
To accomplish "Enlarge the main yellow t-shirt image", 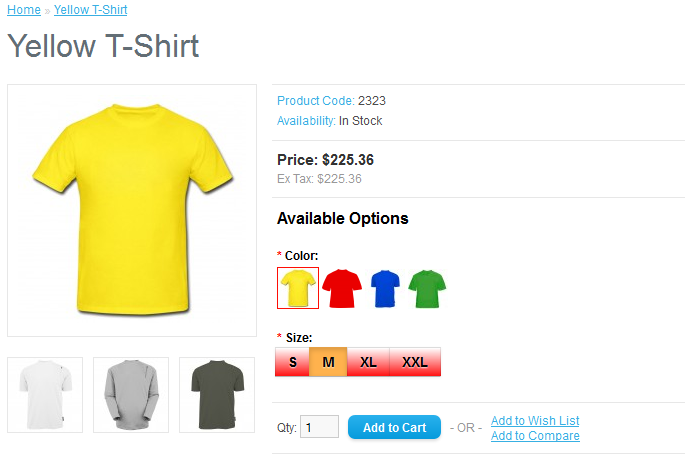I will pyautogui.click(x=132, y=210).
